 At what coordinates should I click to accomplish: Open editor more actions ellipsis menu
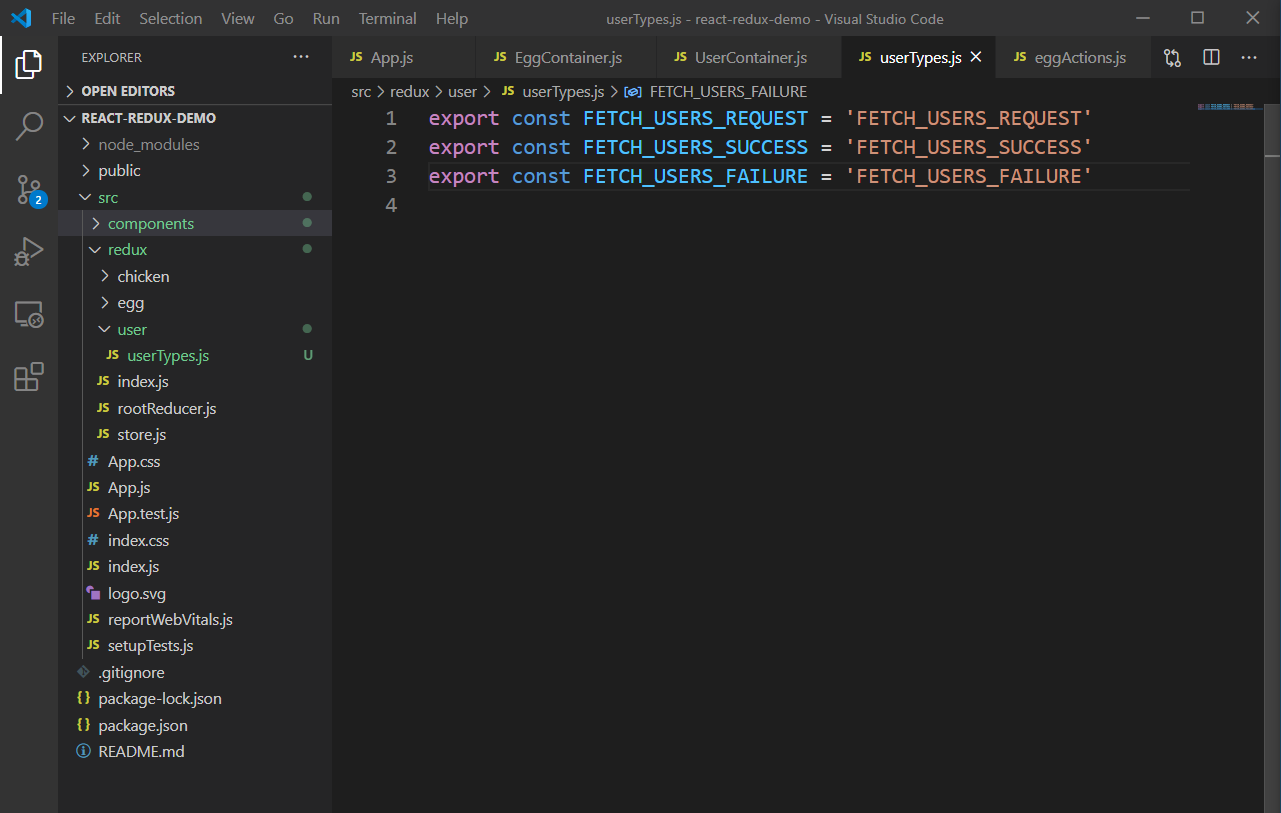[1249, 58]
